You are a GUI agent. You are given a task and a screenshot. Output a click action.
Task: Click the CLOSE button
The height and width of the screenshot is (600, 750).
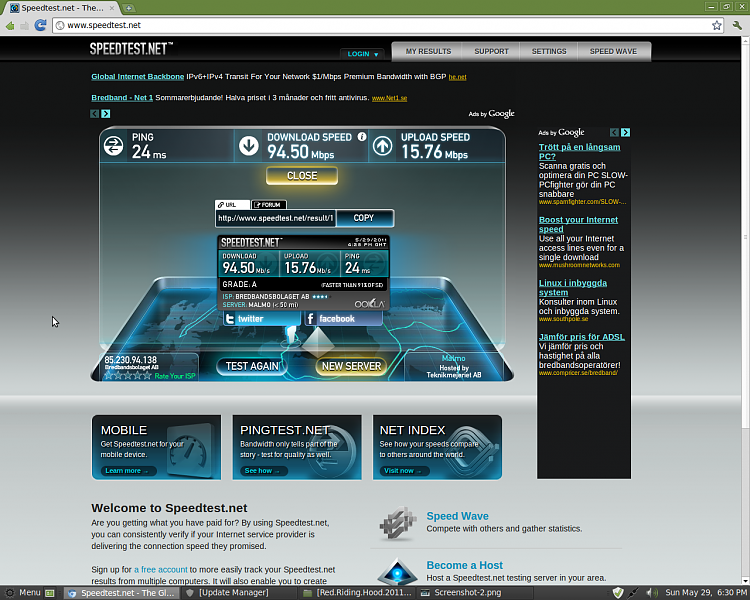[302, 176]
